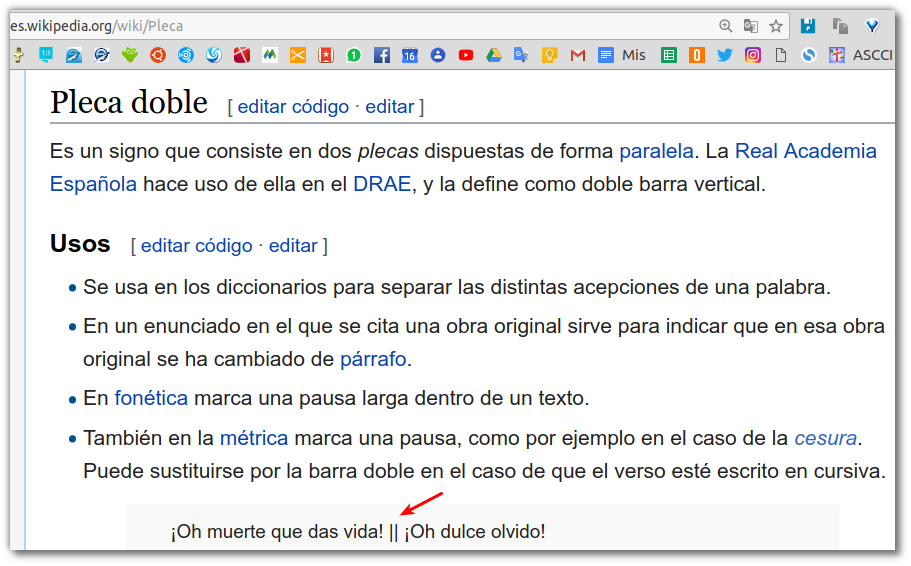911x566 pixels.
Task: Click the translate page icon in address bar
Action: (751, 26)
